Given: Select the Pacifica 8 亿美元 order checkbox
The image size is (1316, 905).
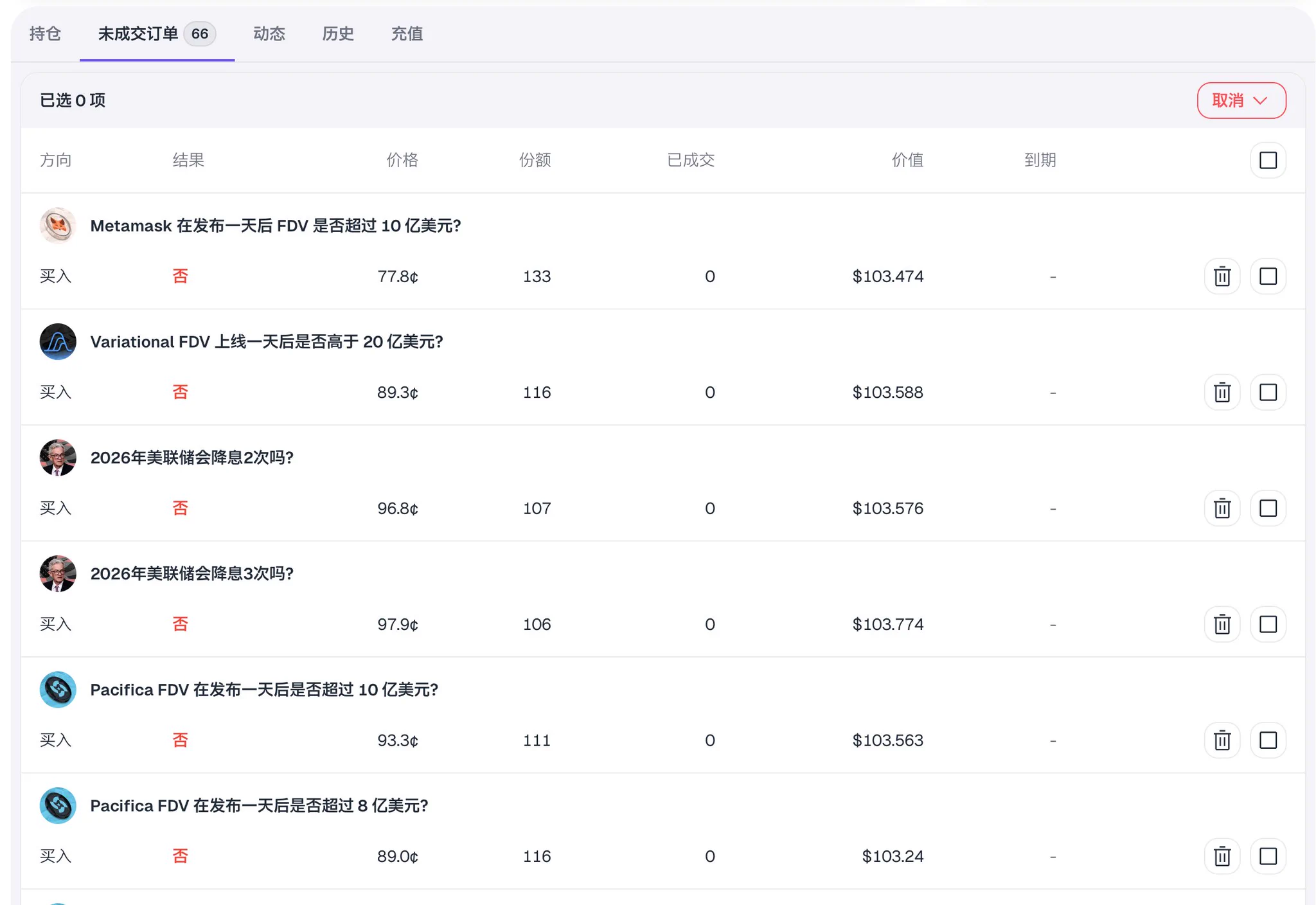Looking at the screenshot, I should pyautogui.click(x=1268, y=856).
